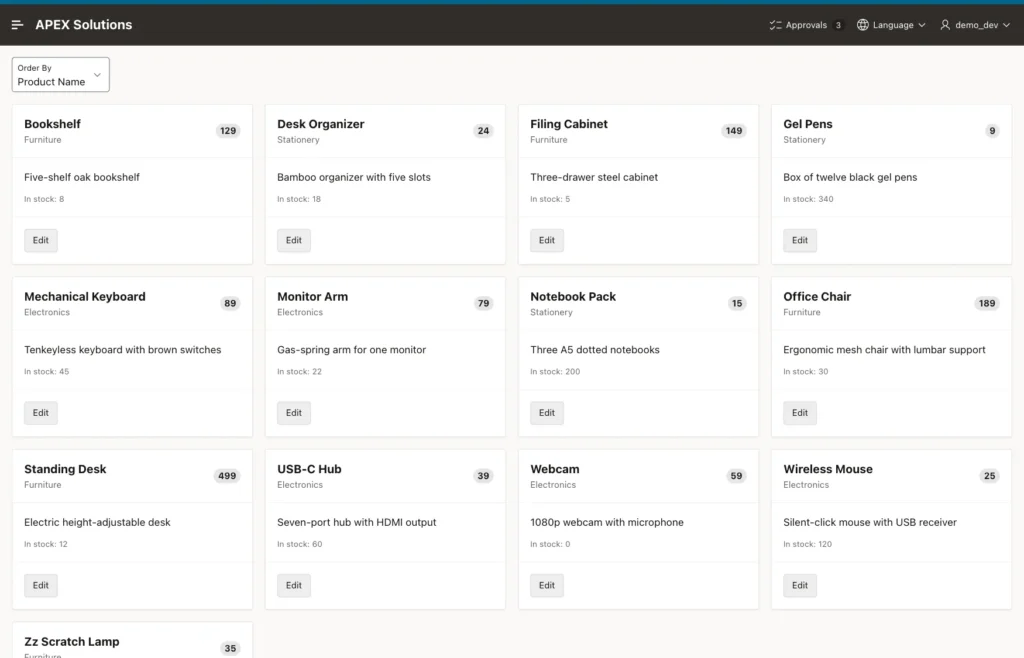Click the demo_dev user icon
Screen dimensions: 1024x658
[x=945, y=25]
